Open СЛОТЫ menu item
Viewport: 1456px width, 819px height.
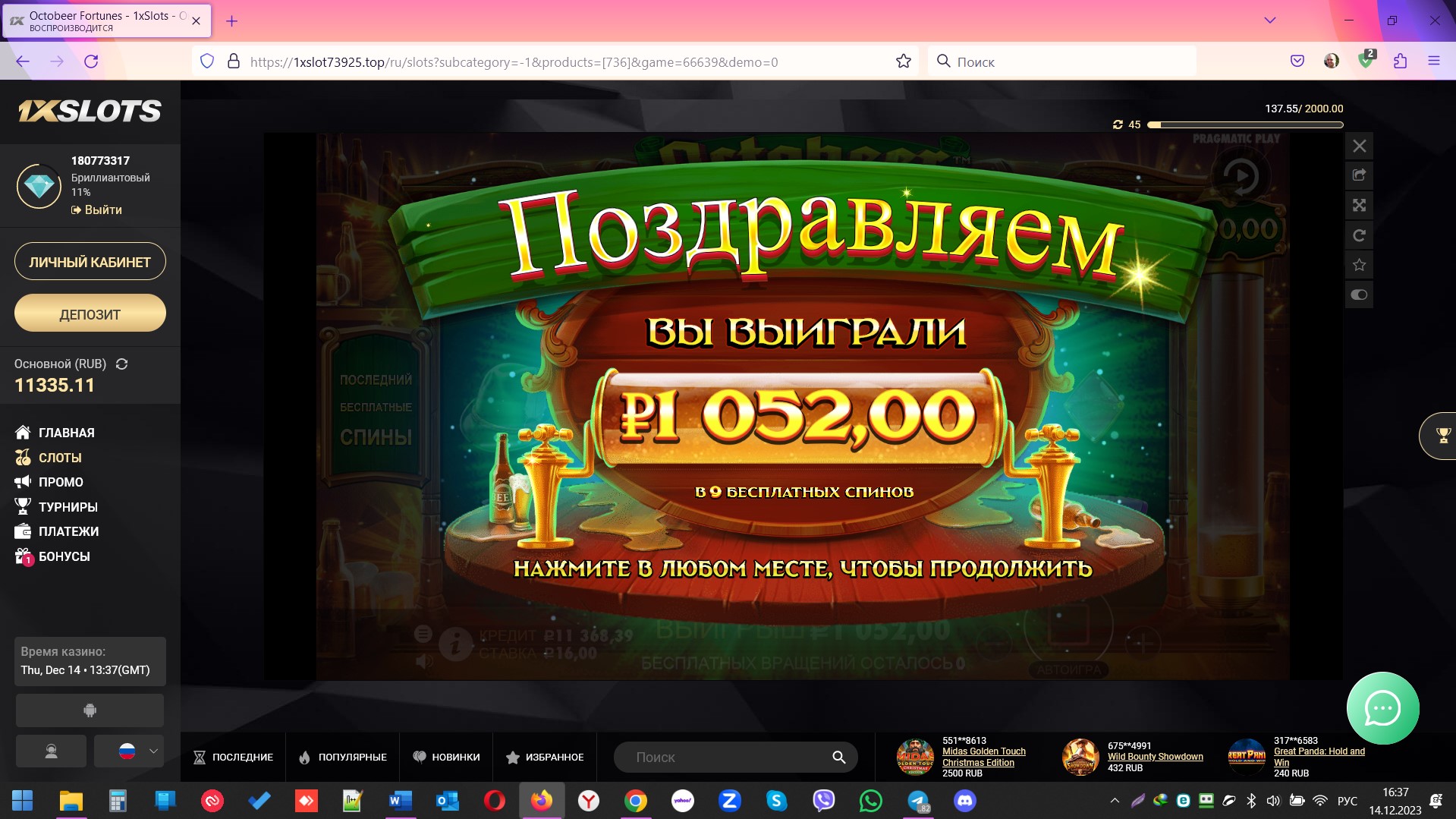coord(49,458)
